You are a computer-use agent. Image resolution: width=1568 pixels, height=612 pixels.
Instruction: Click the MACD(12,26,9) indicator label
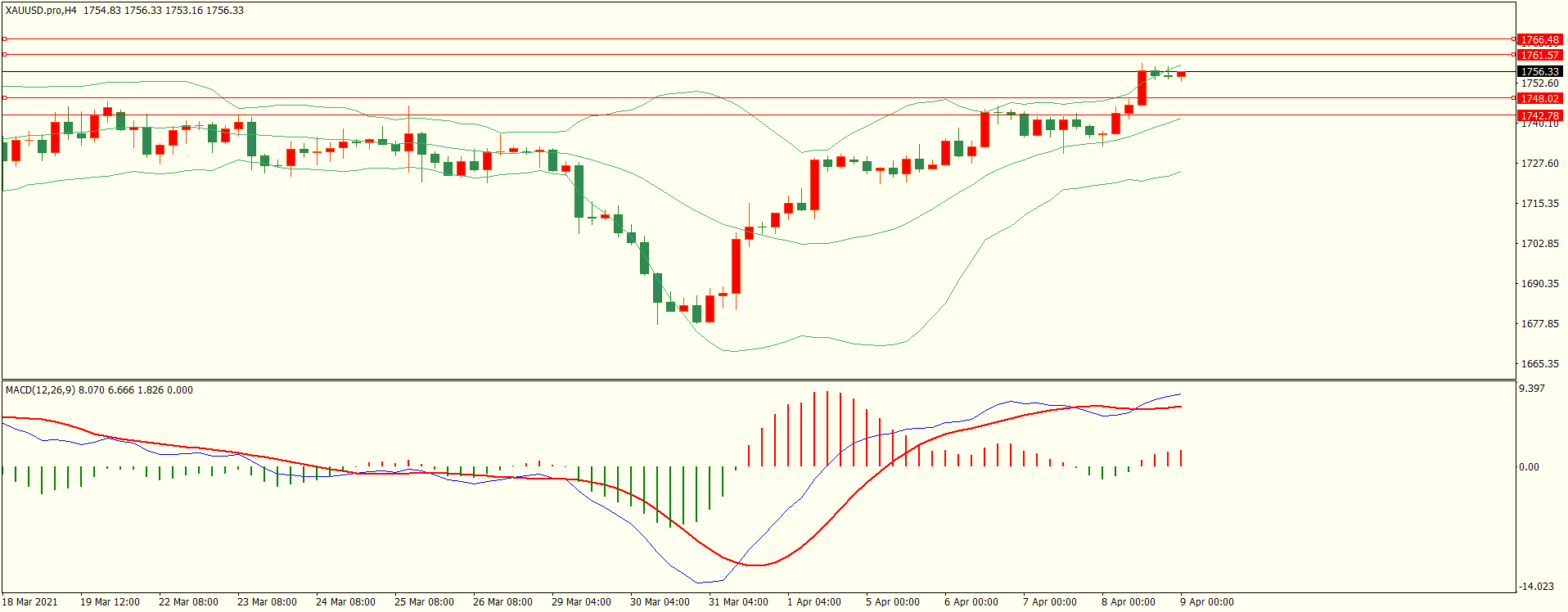[x=40, y=390]
